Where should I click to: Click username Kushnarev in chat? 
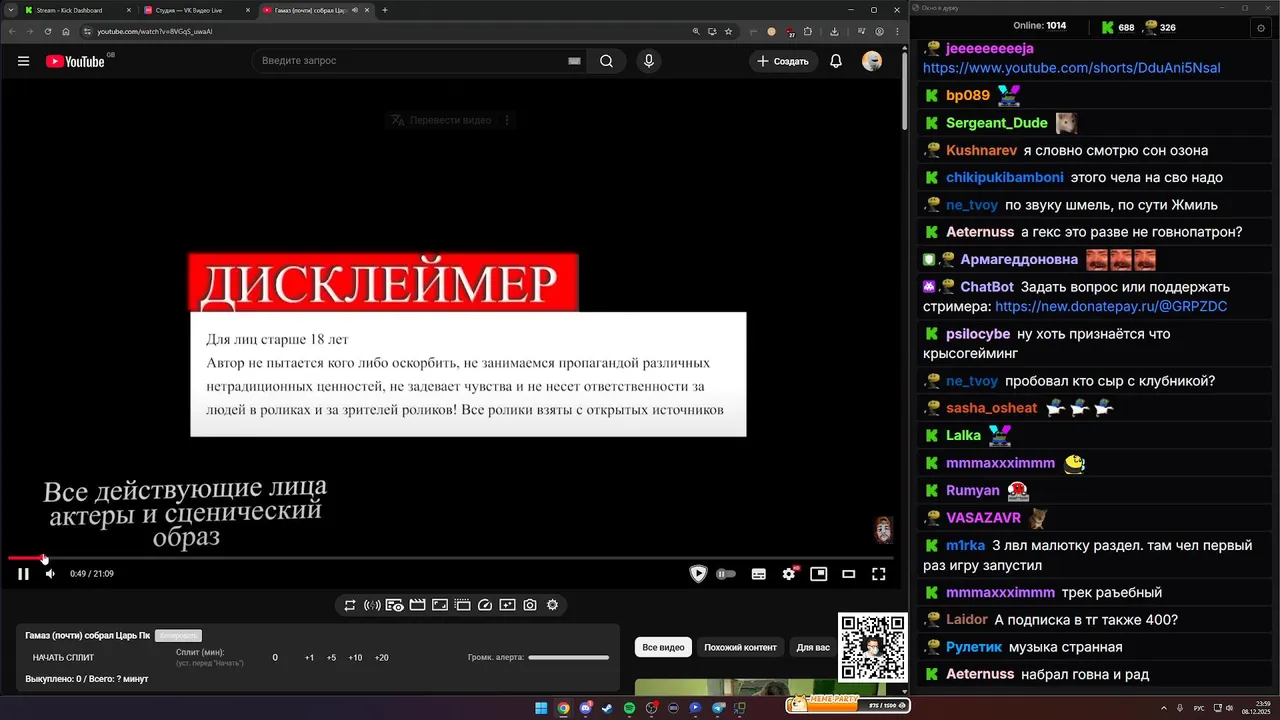click(981, 150)
